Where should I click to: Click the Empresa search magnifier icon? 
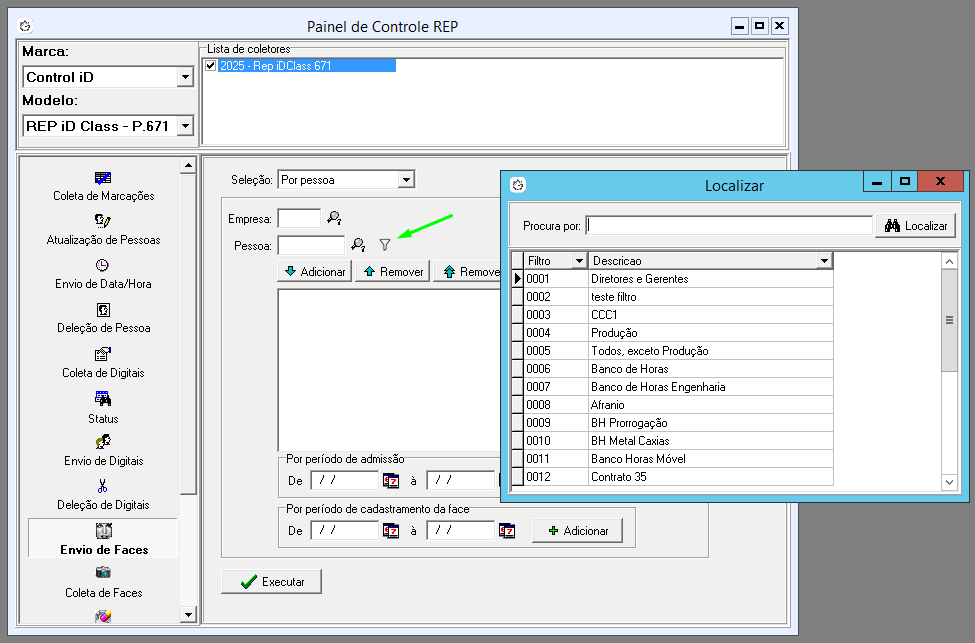[x=334, y=217]
